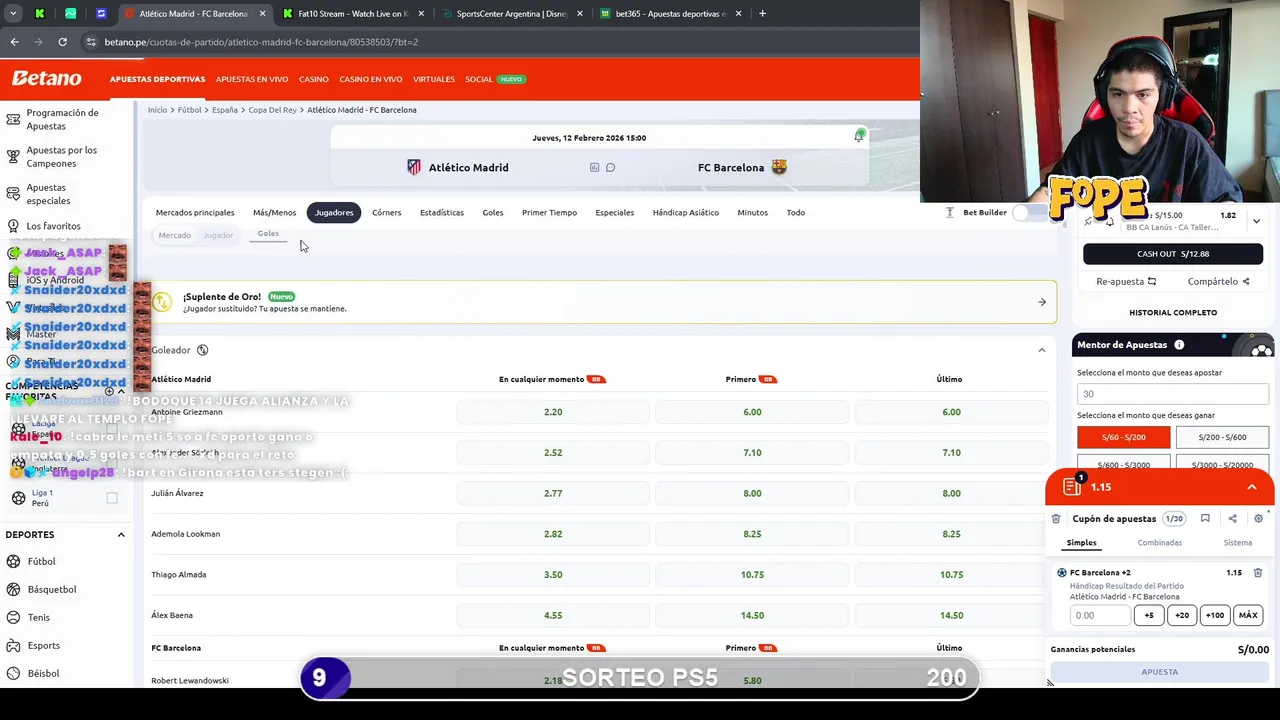Select the Sistema coupon tab
The image size is (1280, 720).
(x=1238, y=542)
